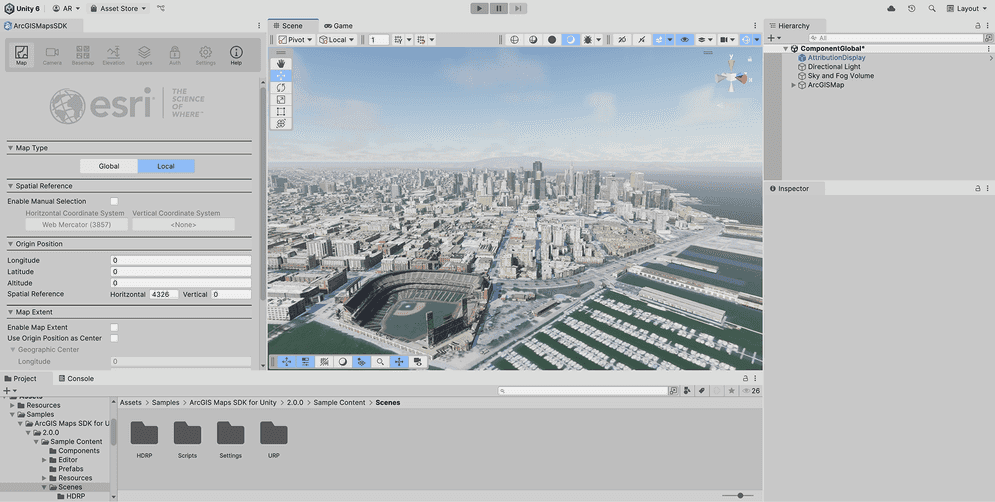Select the Local map type
The image size is (995, 502).
(166, 166)
